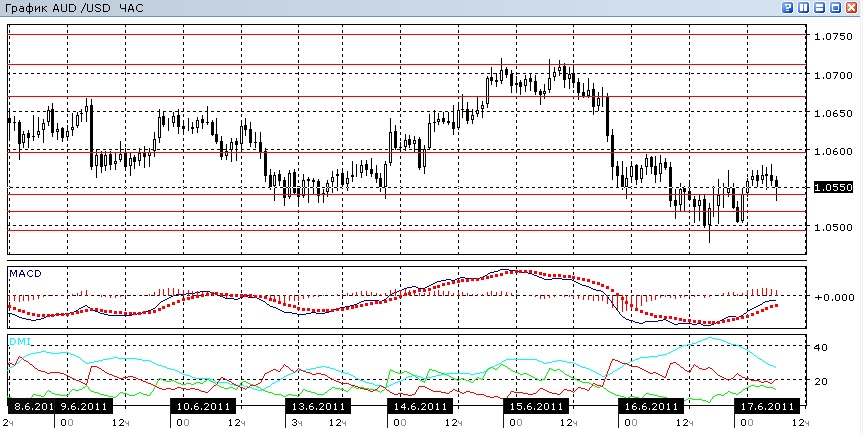Click the 1.0750 price axis label
The height and width of the screenshot is (435, 863).
point(833,37)
